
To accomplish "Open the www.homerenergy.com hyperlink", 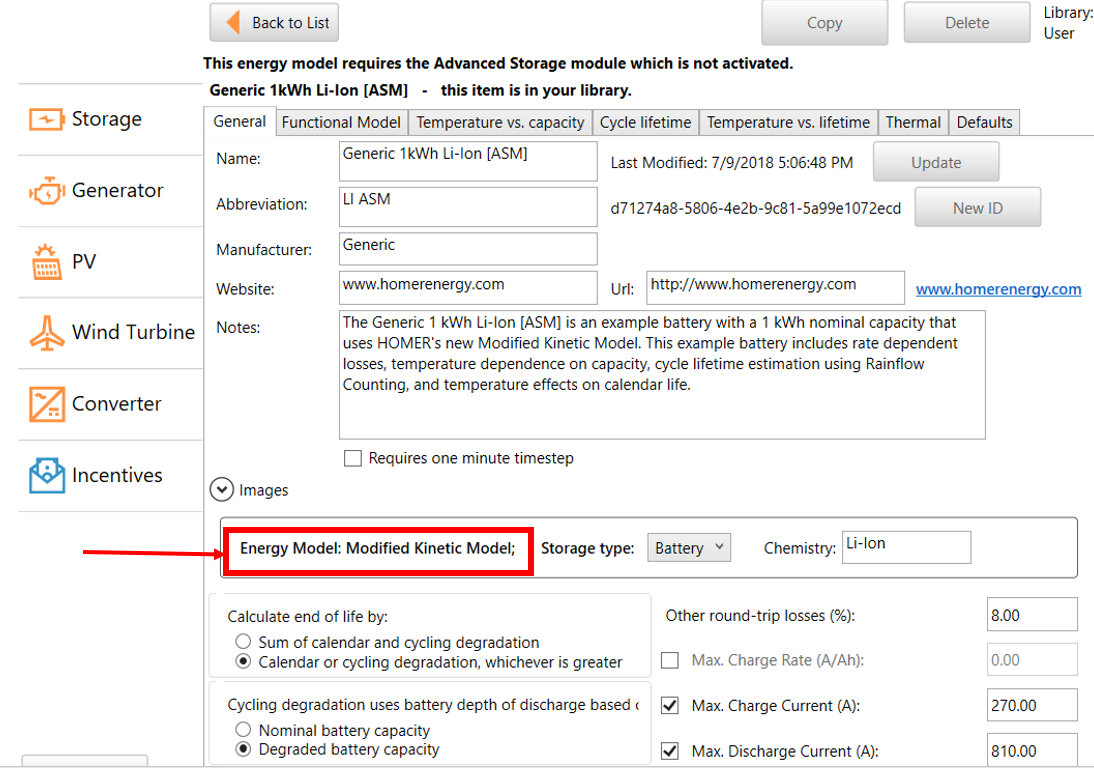I will 998,289.
